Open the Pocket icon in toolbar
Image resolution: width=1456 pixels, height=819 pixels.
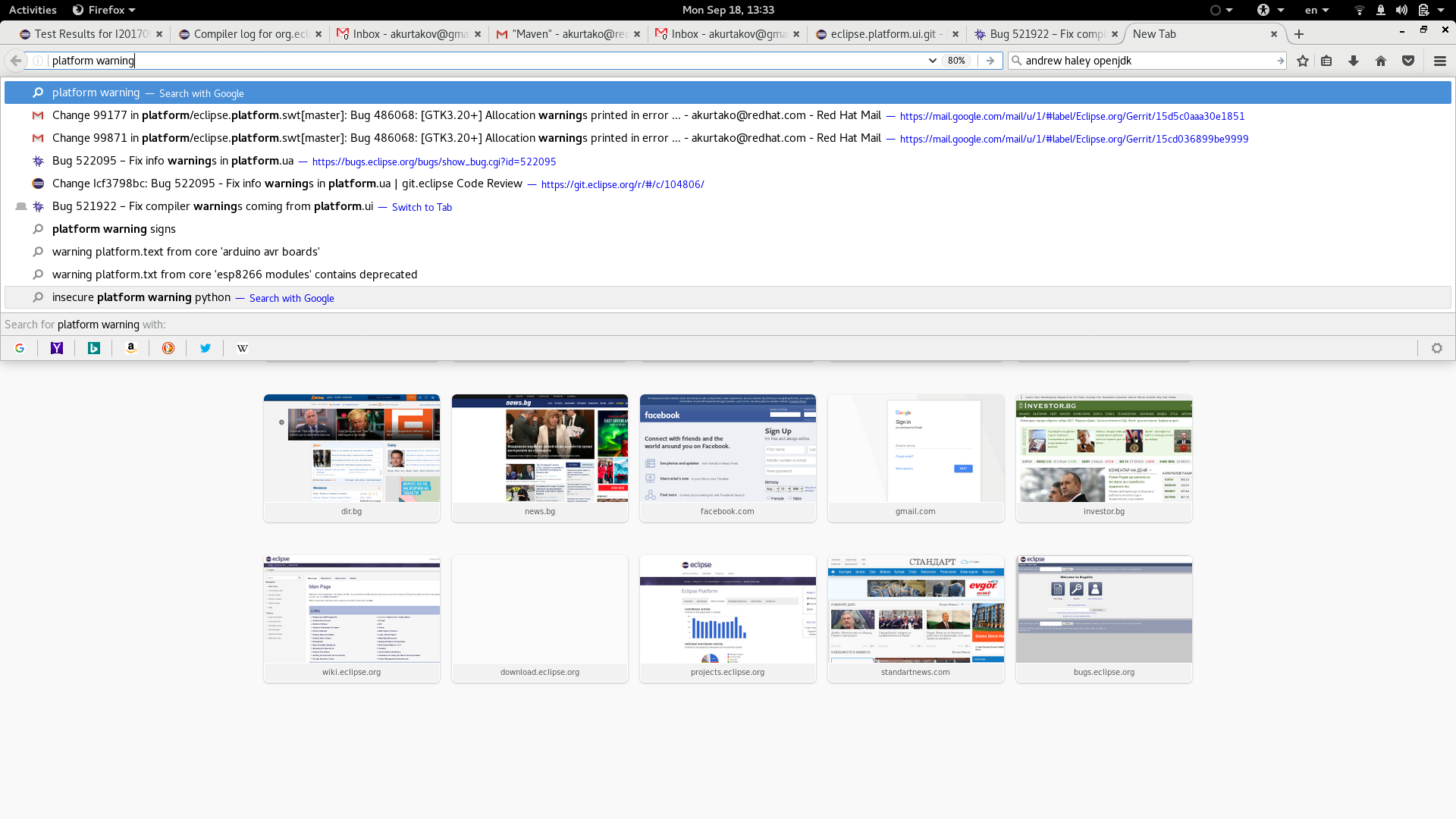[1408, 61]
